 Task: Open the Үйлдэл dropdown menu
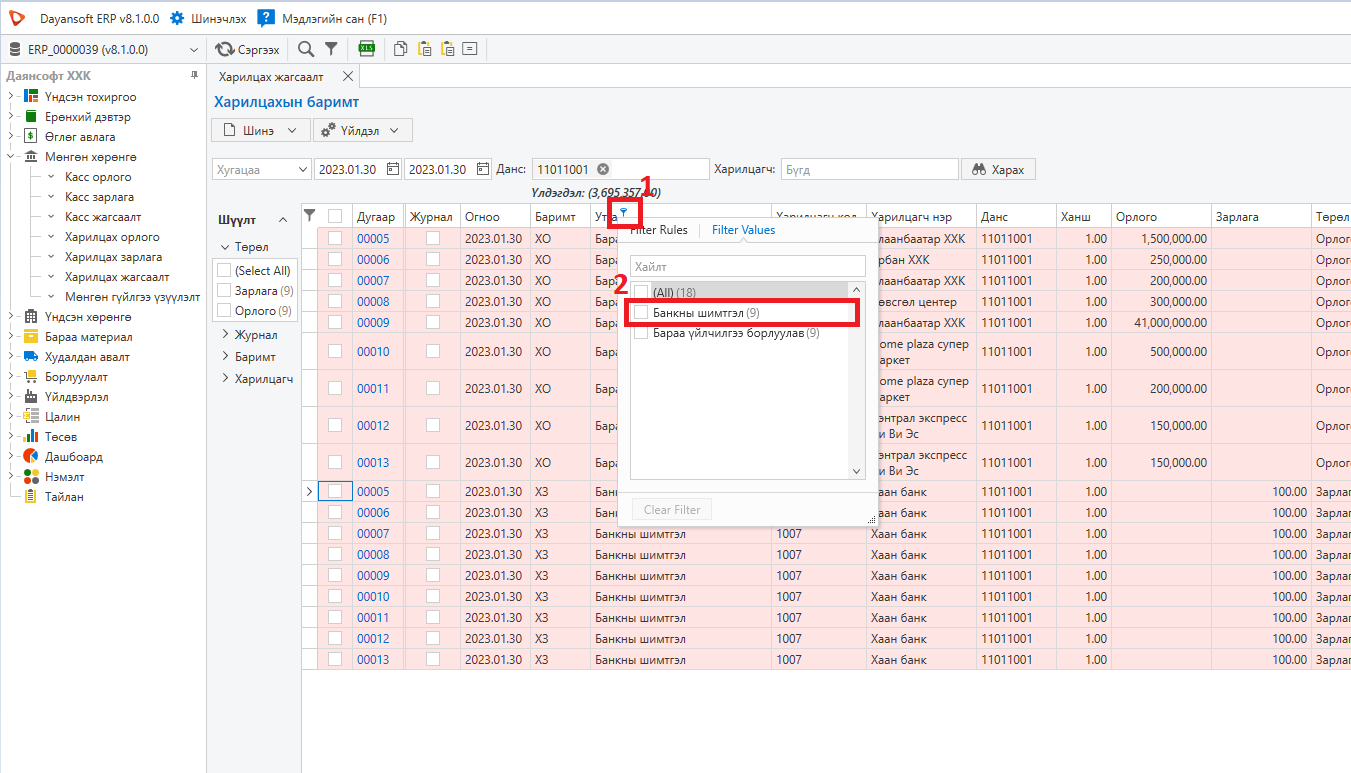pyautogui.click(x=362, y=130)
